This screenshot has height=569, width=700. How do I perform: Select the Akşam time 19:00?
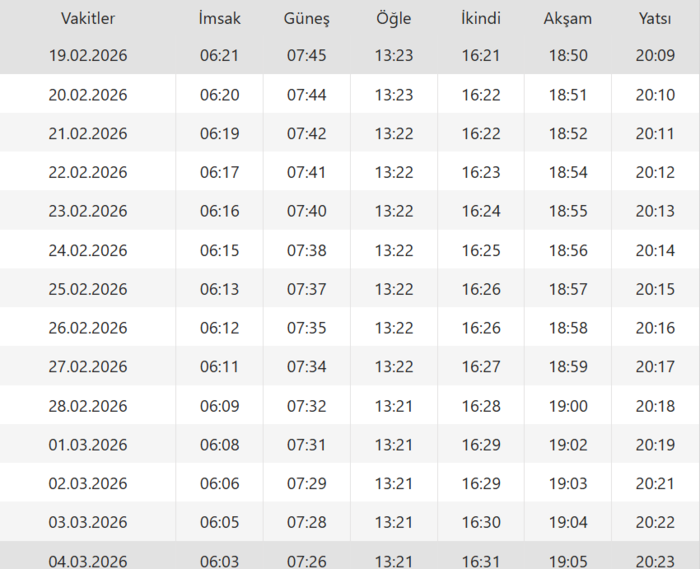(x=568, y=406)
